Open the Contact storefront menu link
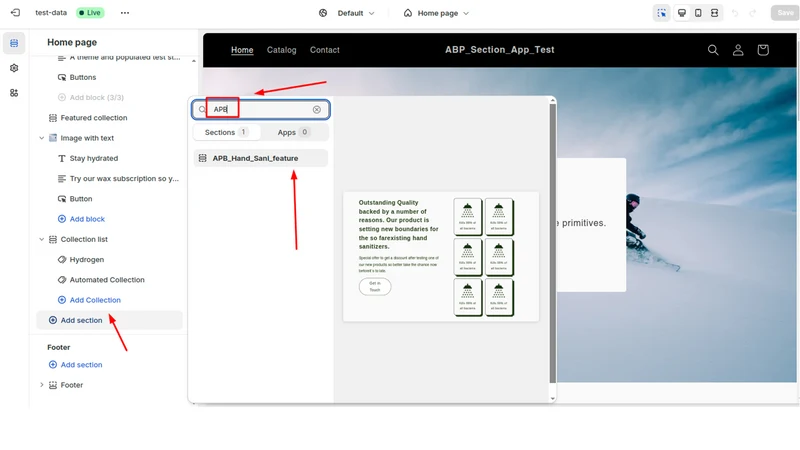This screenshot has height=450, width=800. [324, 50]
